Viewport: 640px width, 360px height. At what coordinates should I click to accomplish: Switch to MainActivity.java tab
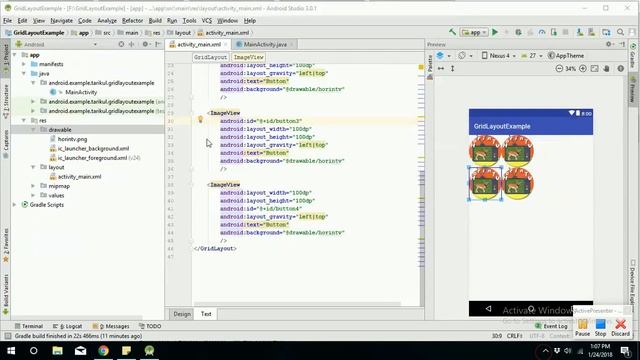265,44
